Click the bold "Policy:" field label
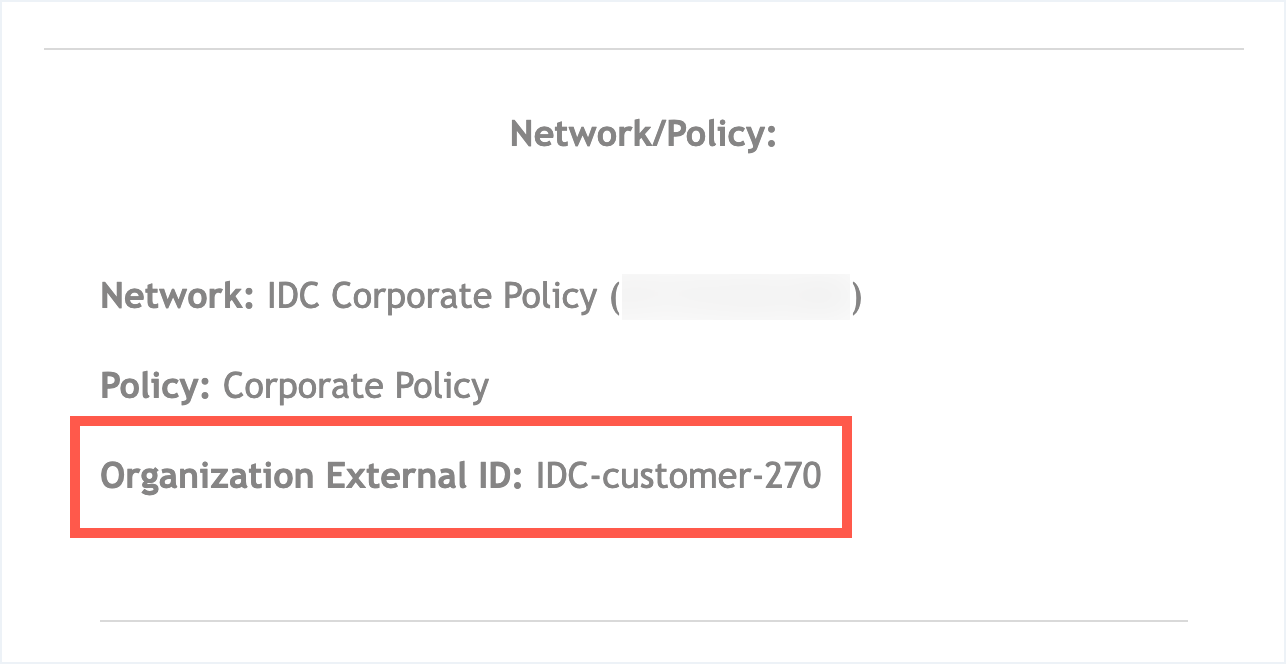This screenshot has height=664, width=1286. (155, 386)
